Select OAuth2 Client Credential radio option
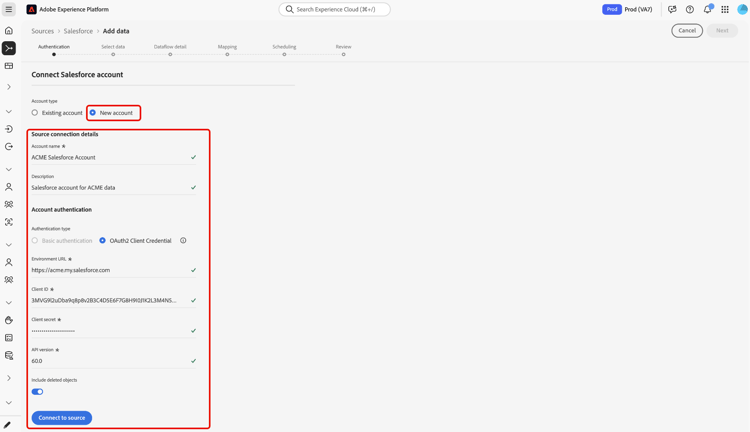The image size is (750, 432). (102, 241)
